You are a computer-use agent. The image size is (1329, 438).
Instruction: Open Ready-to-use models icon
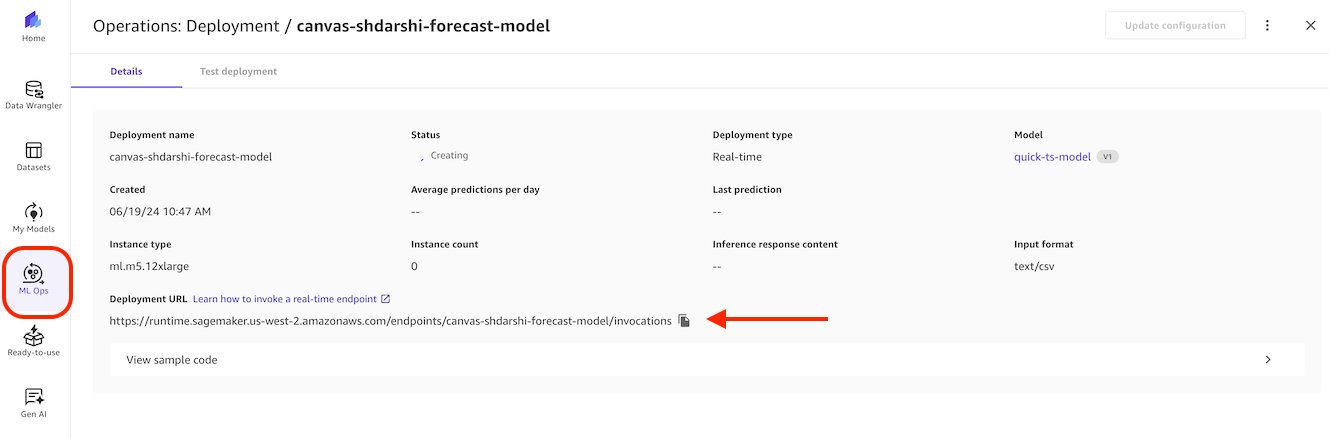click(33, 335)
